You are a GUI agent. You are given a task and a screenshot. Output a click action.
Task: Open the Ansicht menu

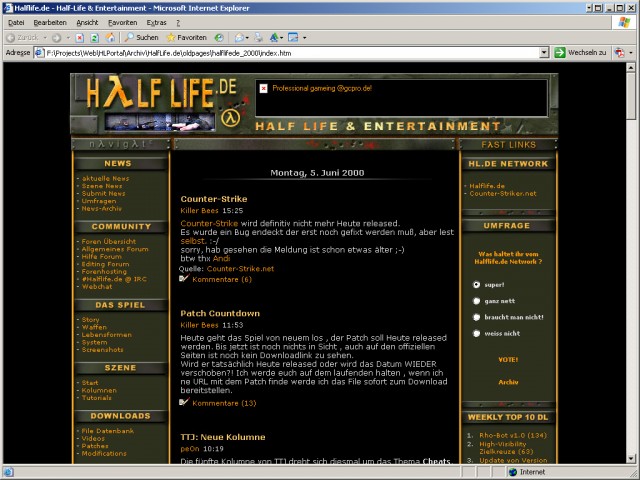[87, 23]
